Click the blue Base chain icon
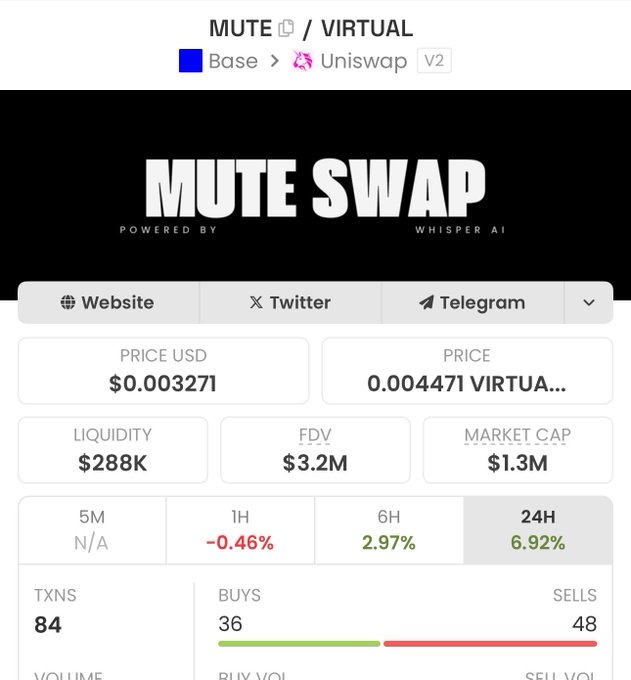 pyautogui.click(x=190, y=61)
